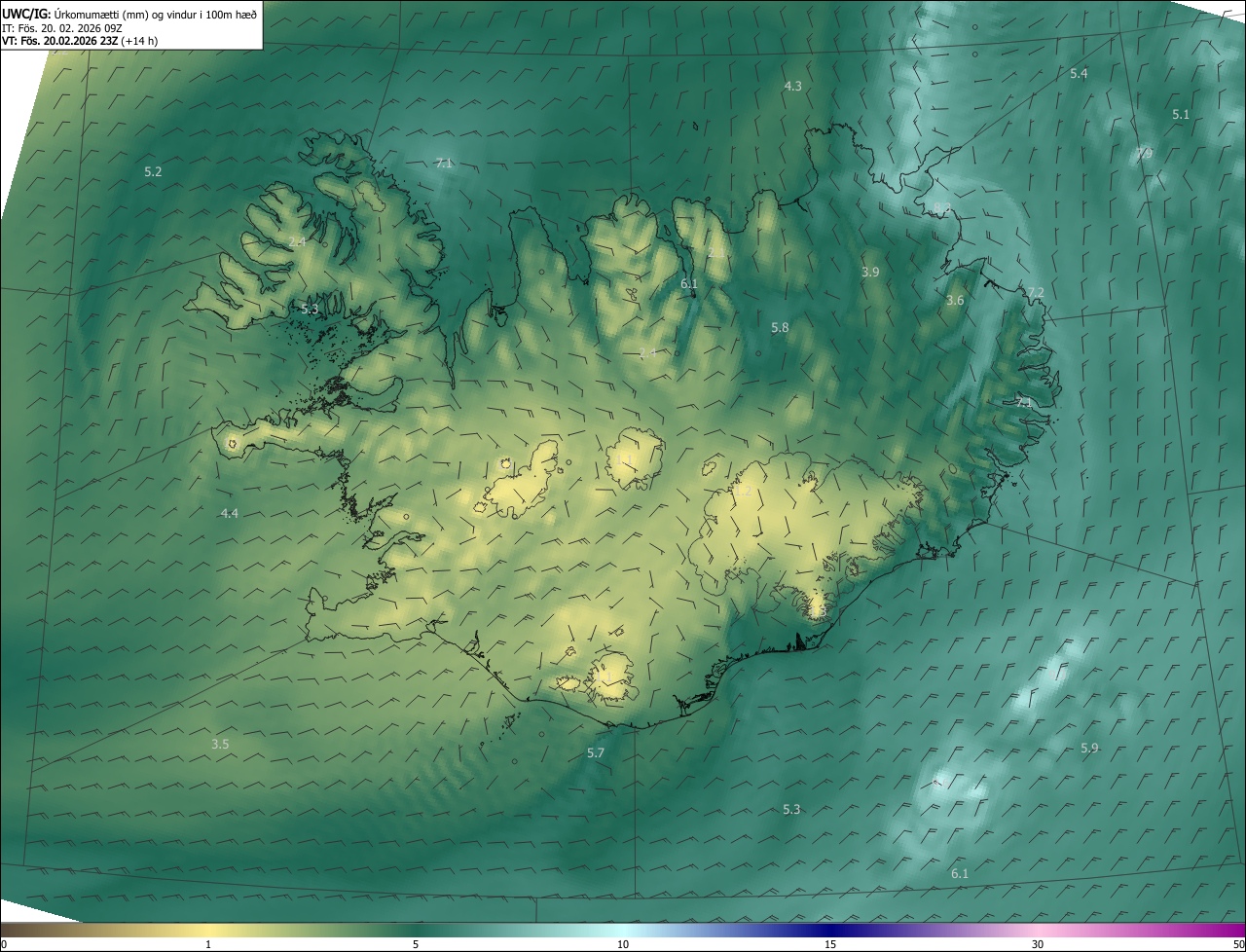This screenshot has width=1246, height=952.
Task: Click the 4.3 value on the map
Action: coord(793,86)
